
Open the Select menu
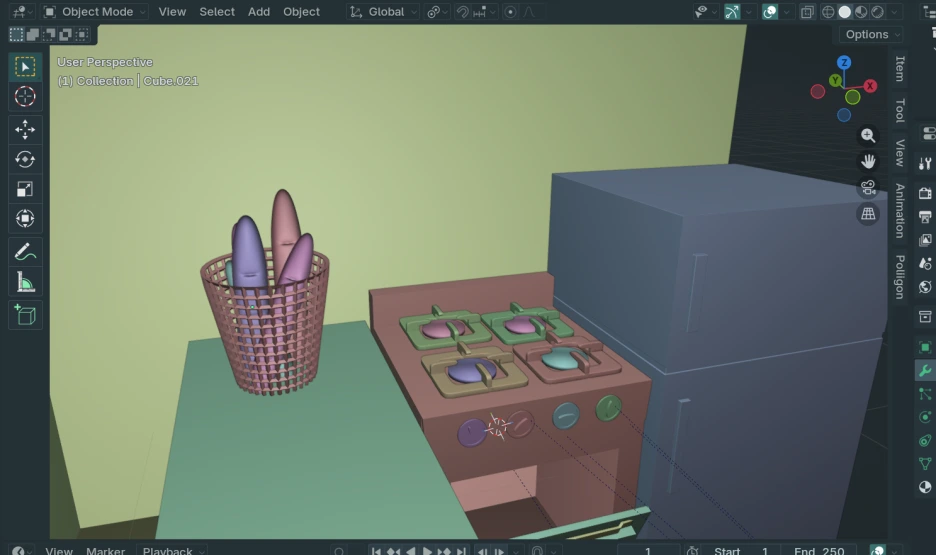pos(217,12)
